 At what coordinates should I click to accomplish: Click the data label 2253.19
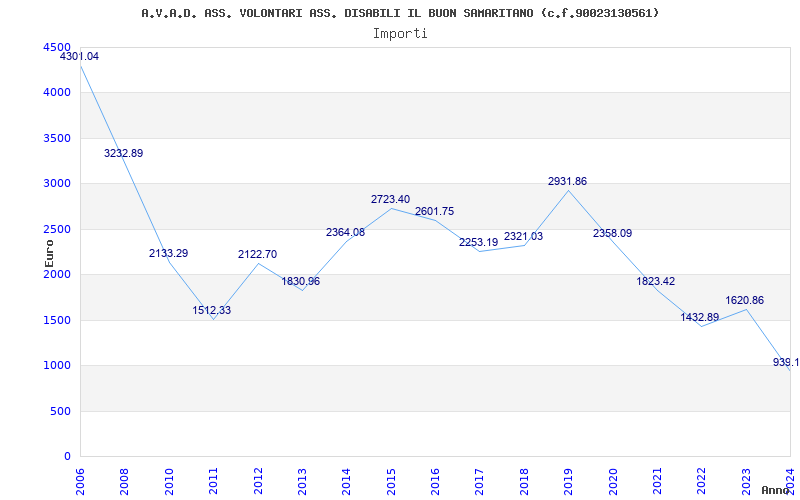tap(479, 242)
